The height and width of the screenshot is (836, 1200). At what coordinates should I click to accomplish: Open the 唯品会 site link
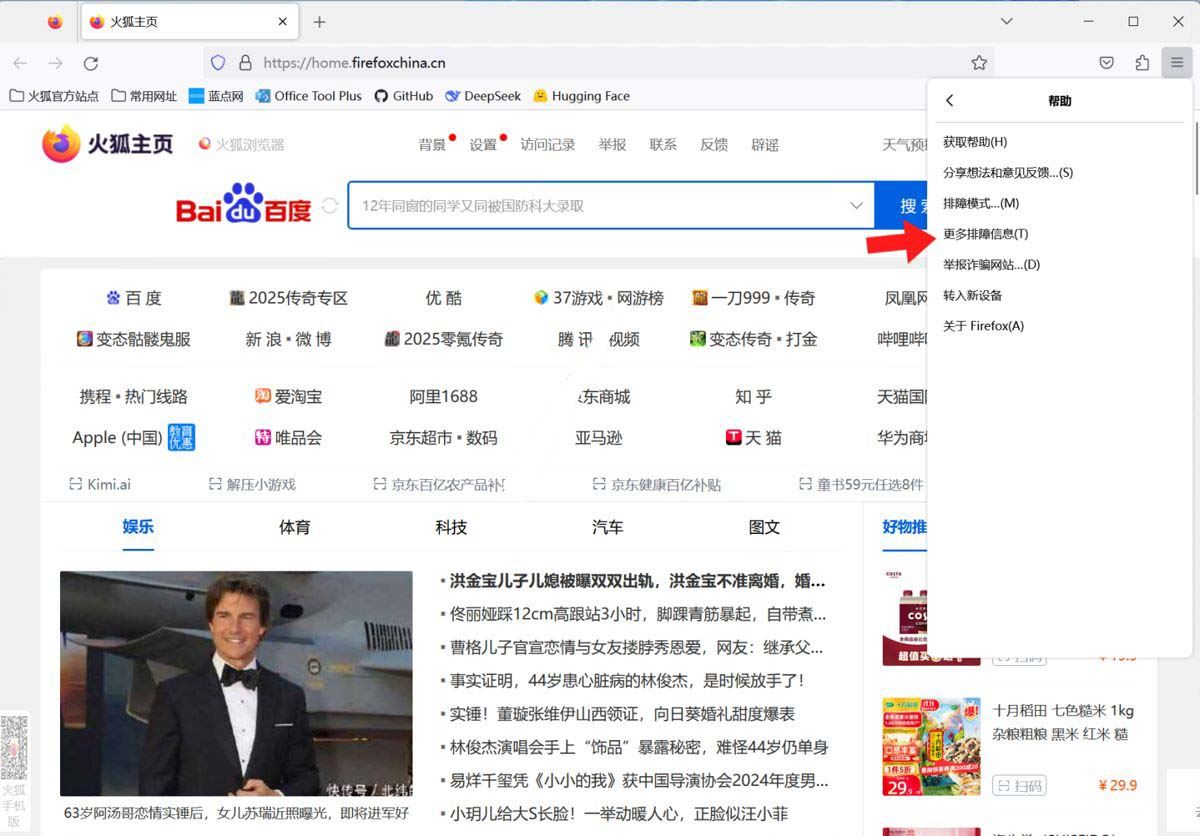click(x=288, y=438)
